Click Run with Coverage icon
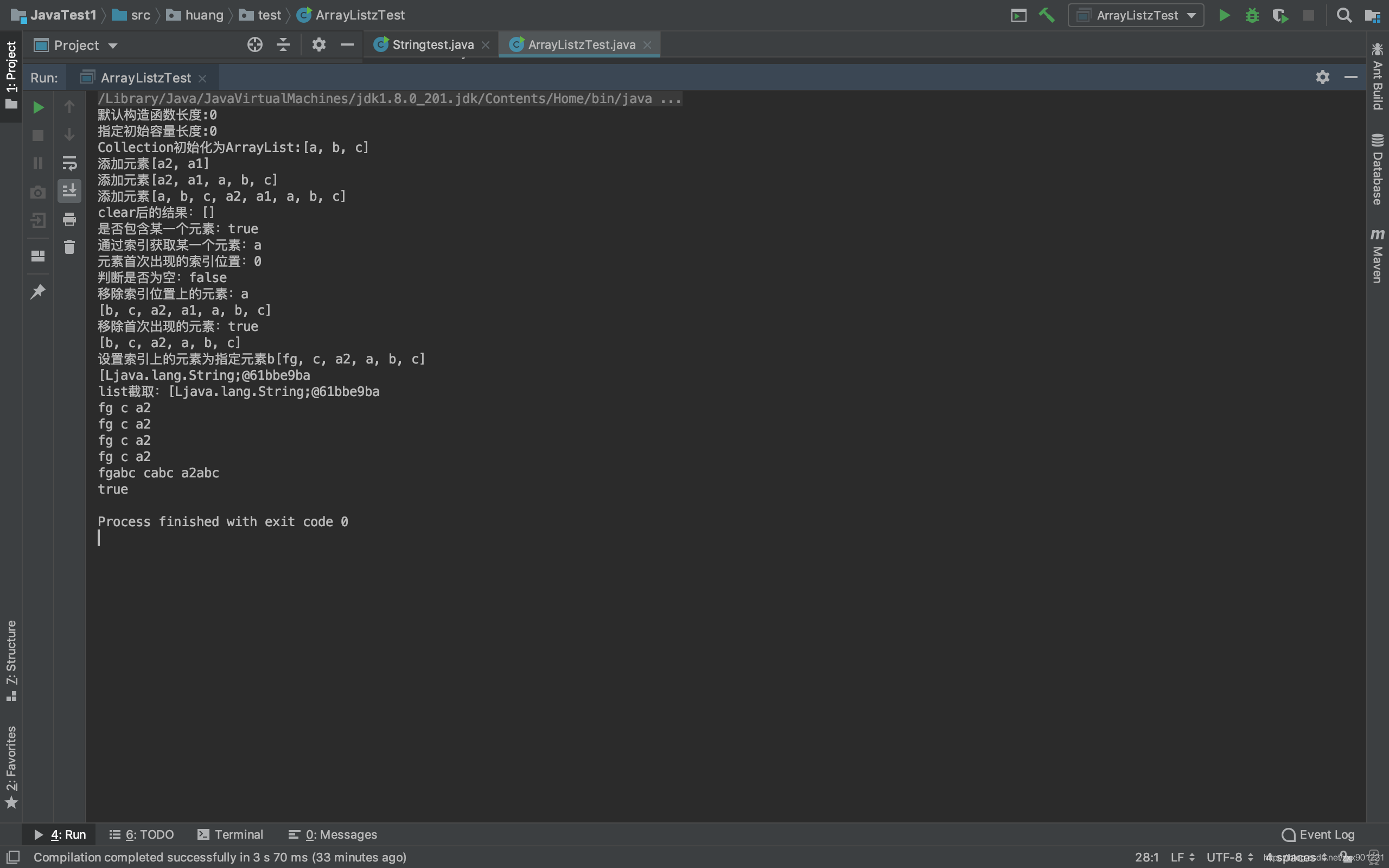The image size is (1389, 868). pyautogui.click(x=1280, y=16)
